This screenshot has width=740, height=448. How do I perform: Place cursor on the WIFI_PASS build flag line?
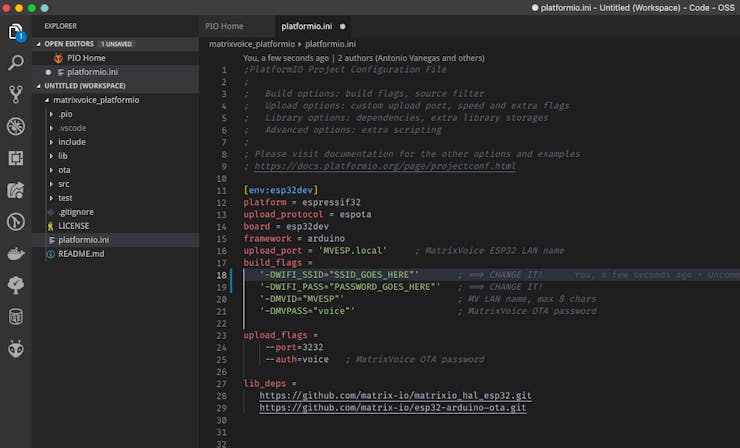pos(350,287)
